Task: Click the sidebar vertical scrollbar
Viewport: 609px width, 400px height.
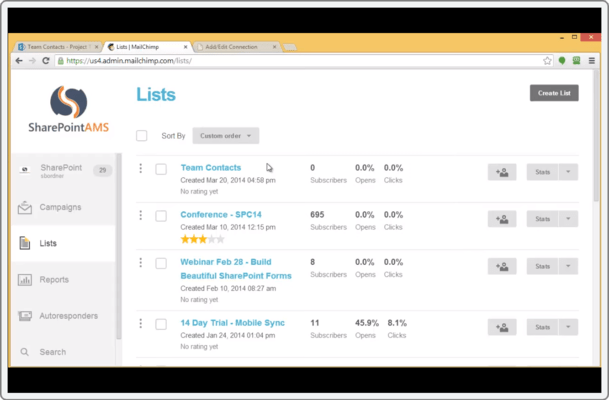Action: tap(119, 247)
